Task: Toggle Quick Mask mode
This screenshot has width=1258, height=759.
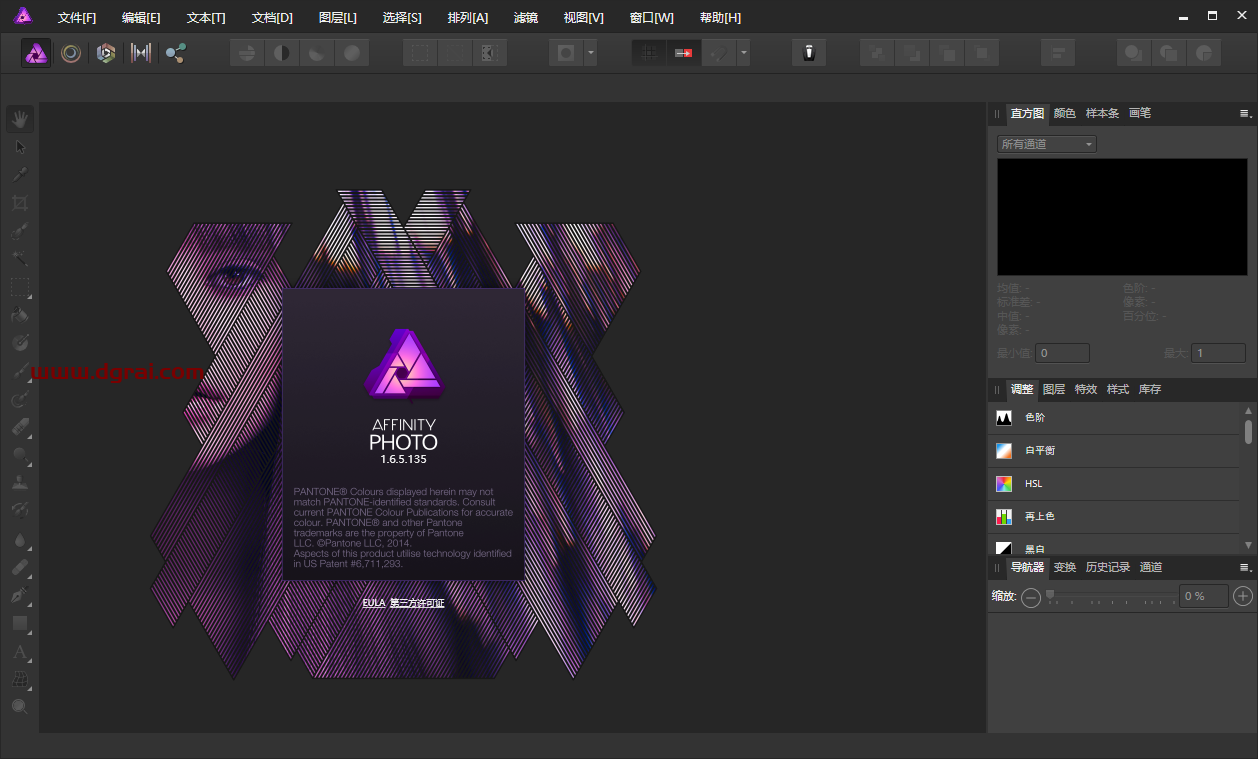Action: point(566,53)
